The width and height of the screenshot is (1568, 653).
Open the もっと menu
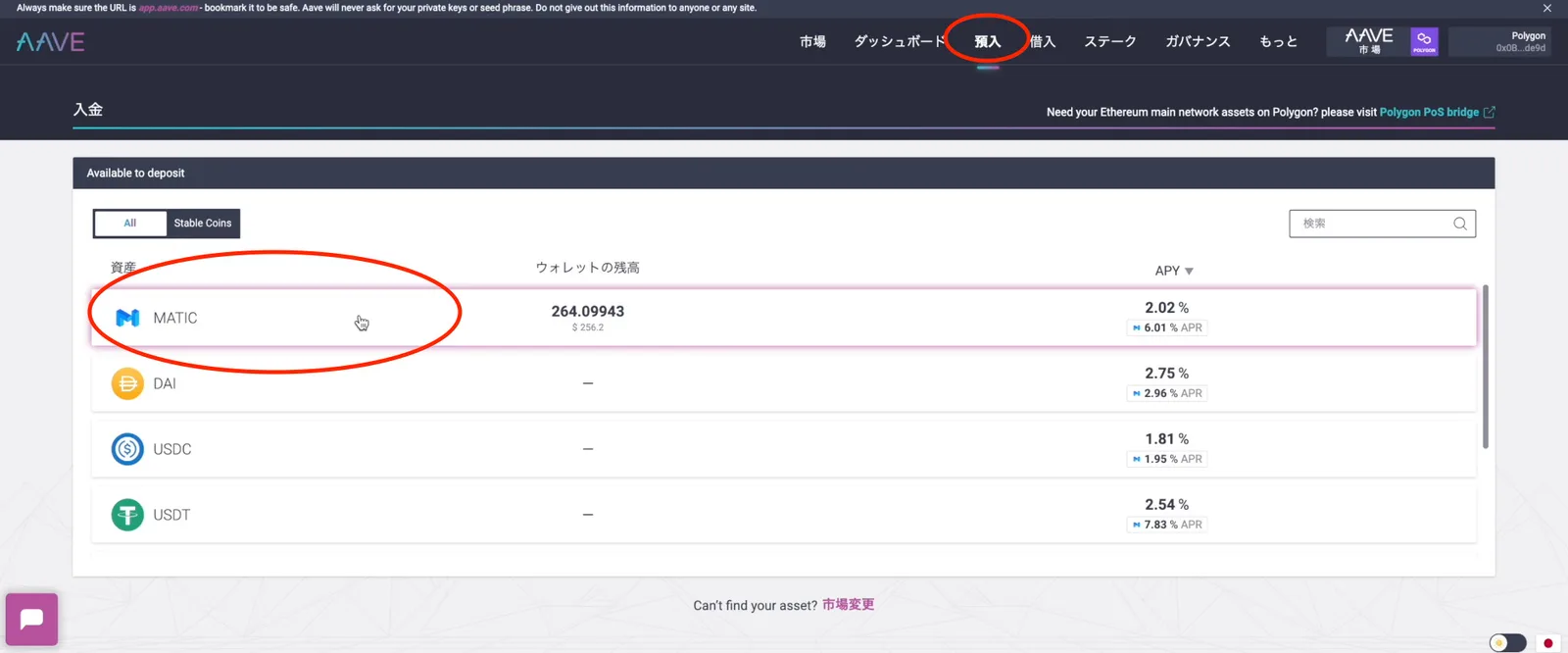coord(1278,41)
